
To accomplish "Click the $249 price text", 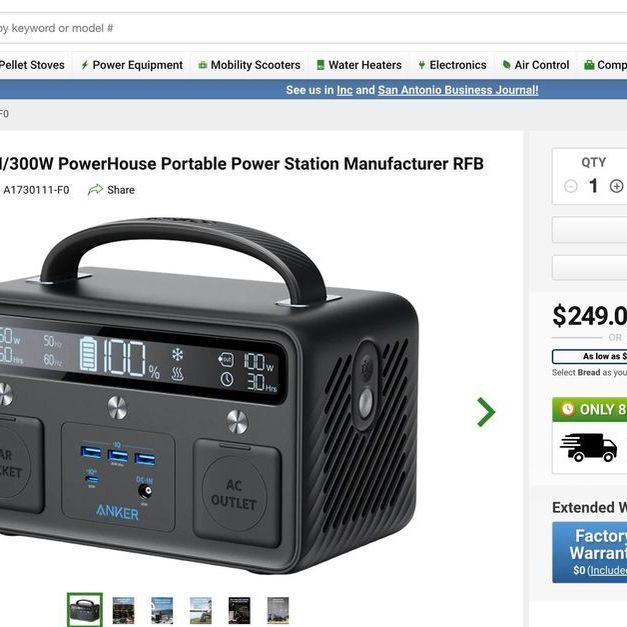I will [589, 316].
